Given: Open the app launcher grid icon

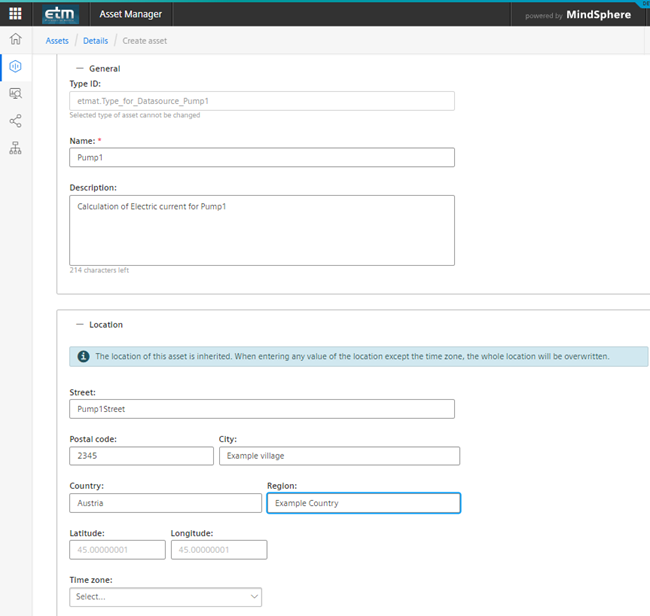Looking at the screenshot, I should (15, 14).
